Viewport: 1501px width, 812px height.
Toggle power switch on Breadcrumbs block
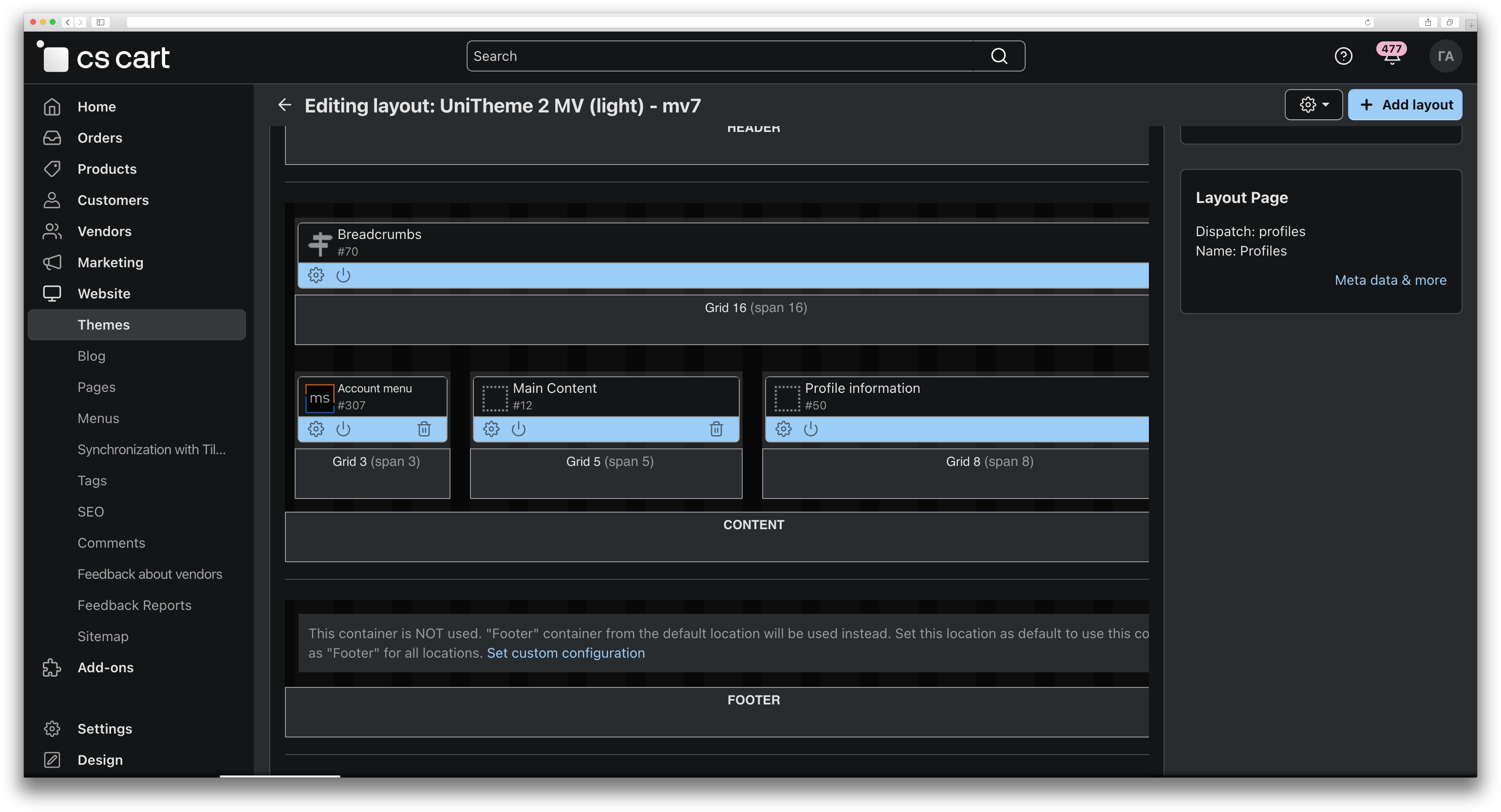(343, 275)
